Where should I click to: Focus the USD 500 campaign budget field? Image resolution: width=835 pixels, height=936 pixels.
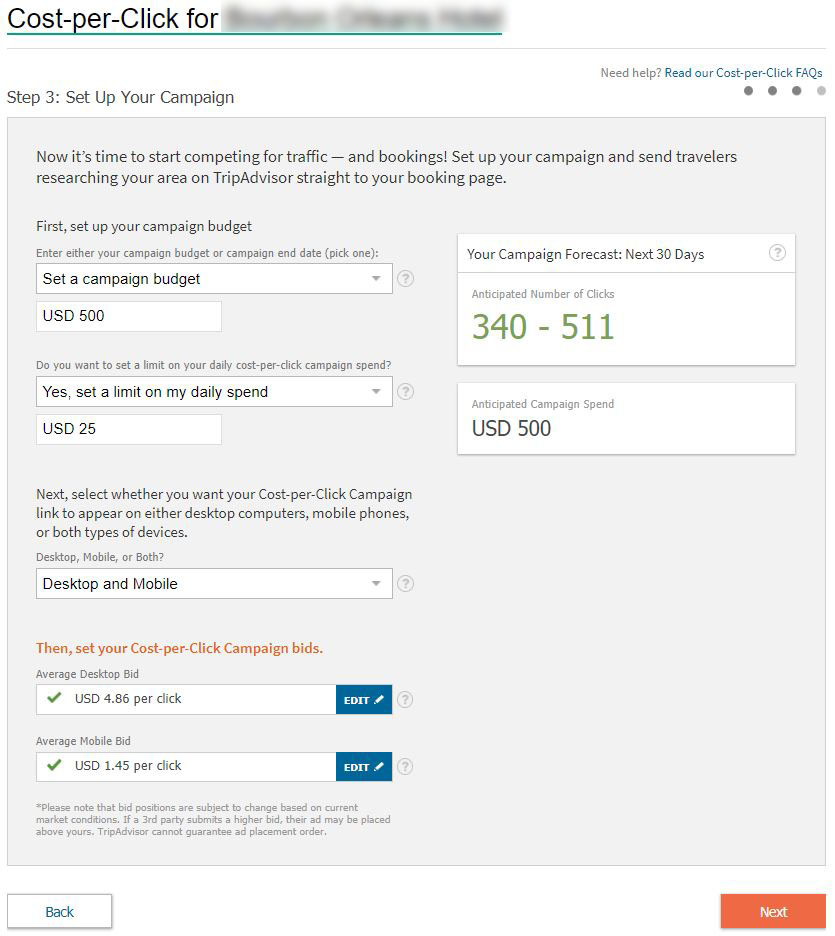coord(129,316)
